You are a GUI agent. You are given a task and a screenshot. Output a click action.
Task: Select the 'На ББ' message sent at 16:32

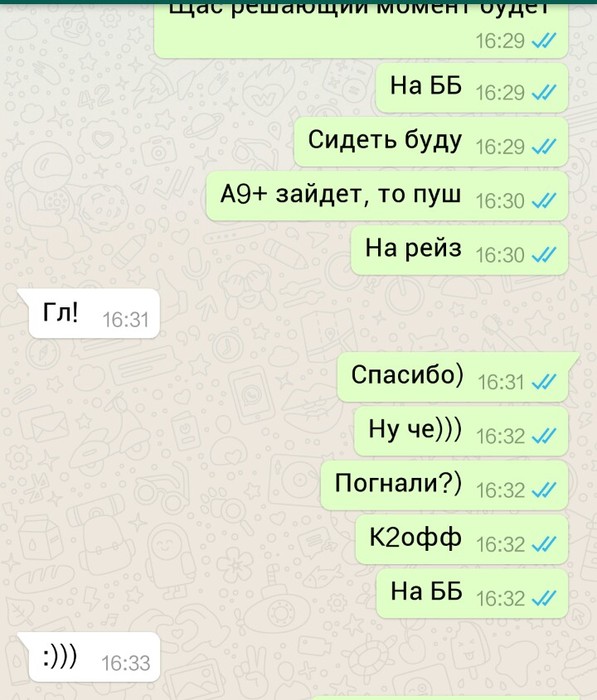(x=472, y=594)
